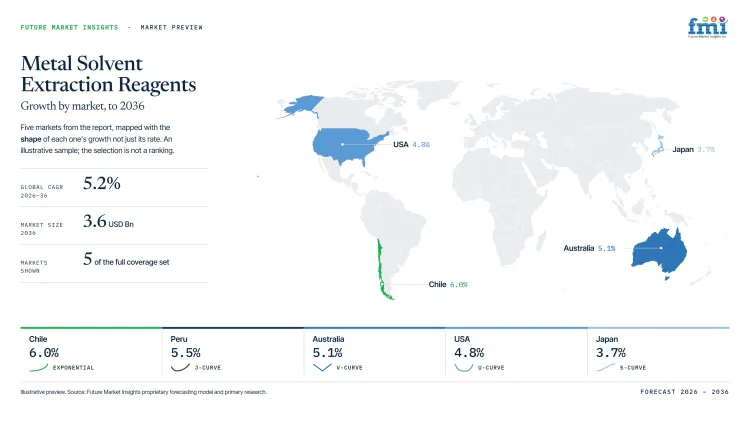Select the Peru J-curve icon

coord(180,367)
